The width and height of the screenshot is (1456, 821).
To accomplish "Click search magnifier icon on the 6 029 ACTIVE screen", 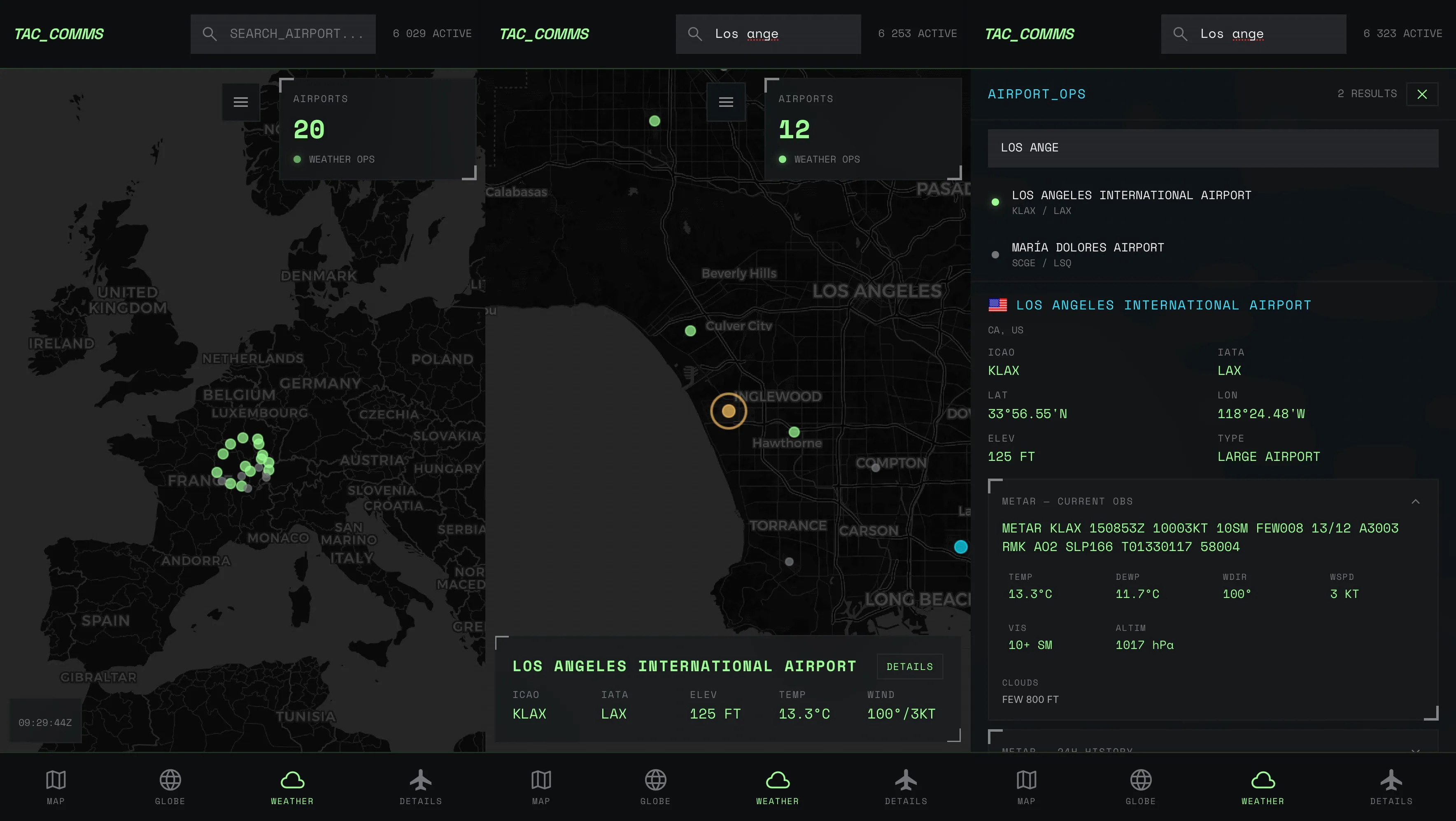I will point(210,34).
